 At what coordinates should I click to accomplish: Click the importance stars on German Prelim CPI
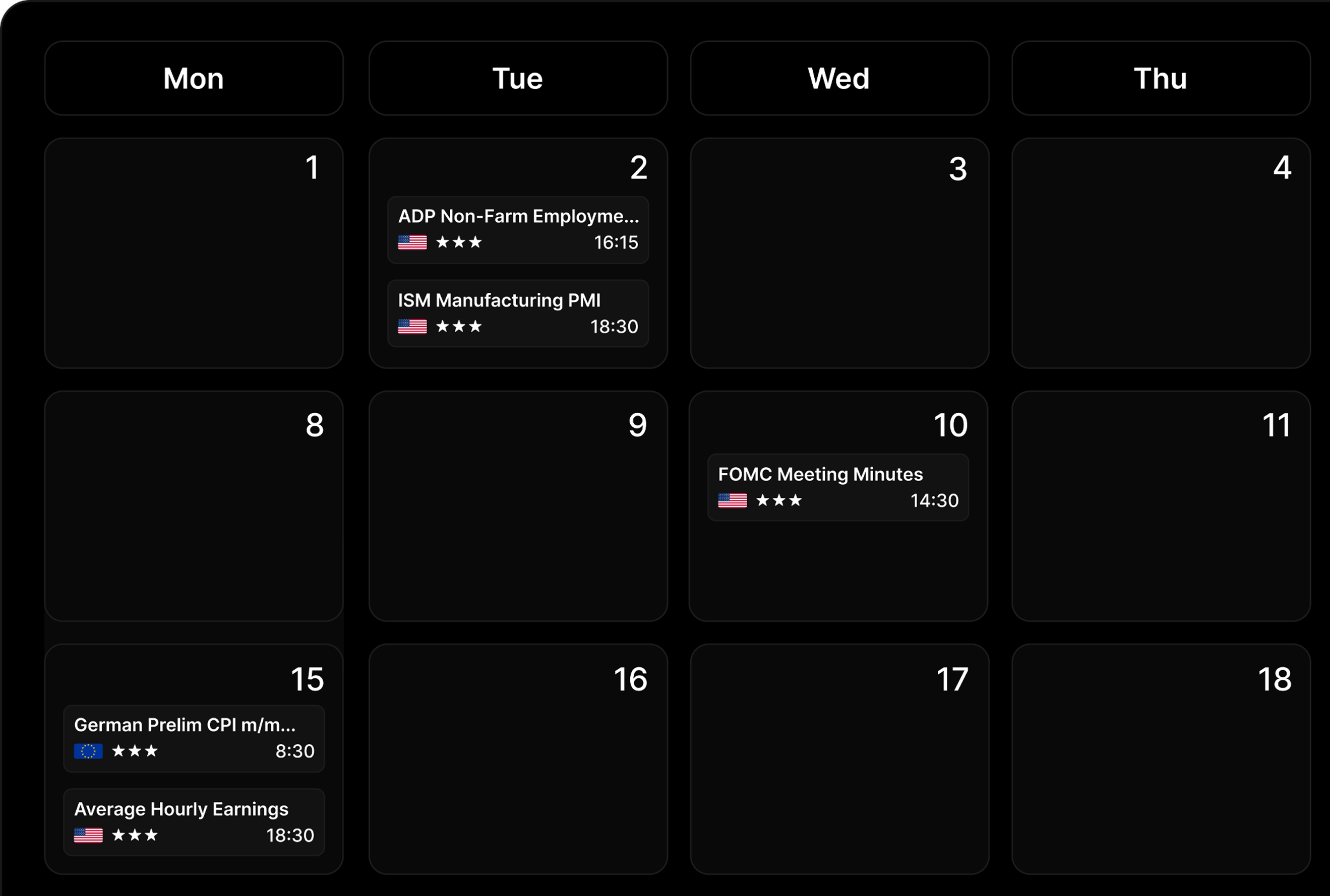pyautogui.click(x=135, y=751)
